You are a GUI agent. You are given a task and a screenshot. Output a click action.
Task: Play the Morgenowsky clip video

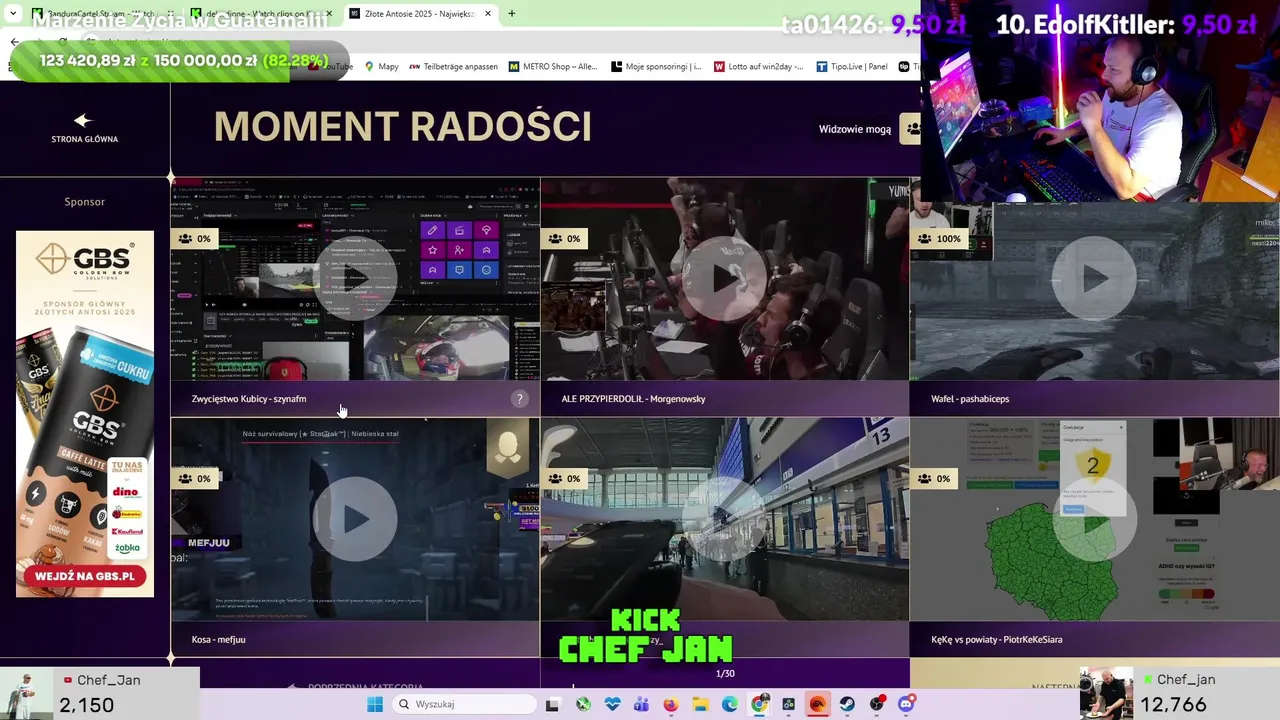(x=724, y=279)
